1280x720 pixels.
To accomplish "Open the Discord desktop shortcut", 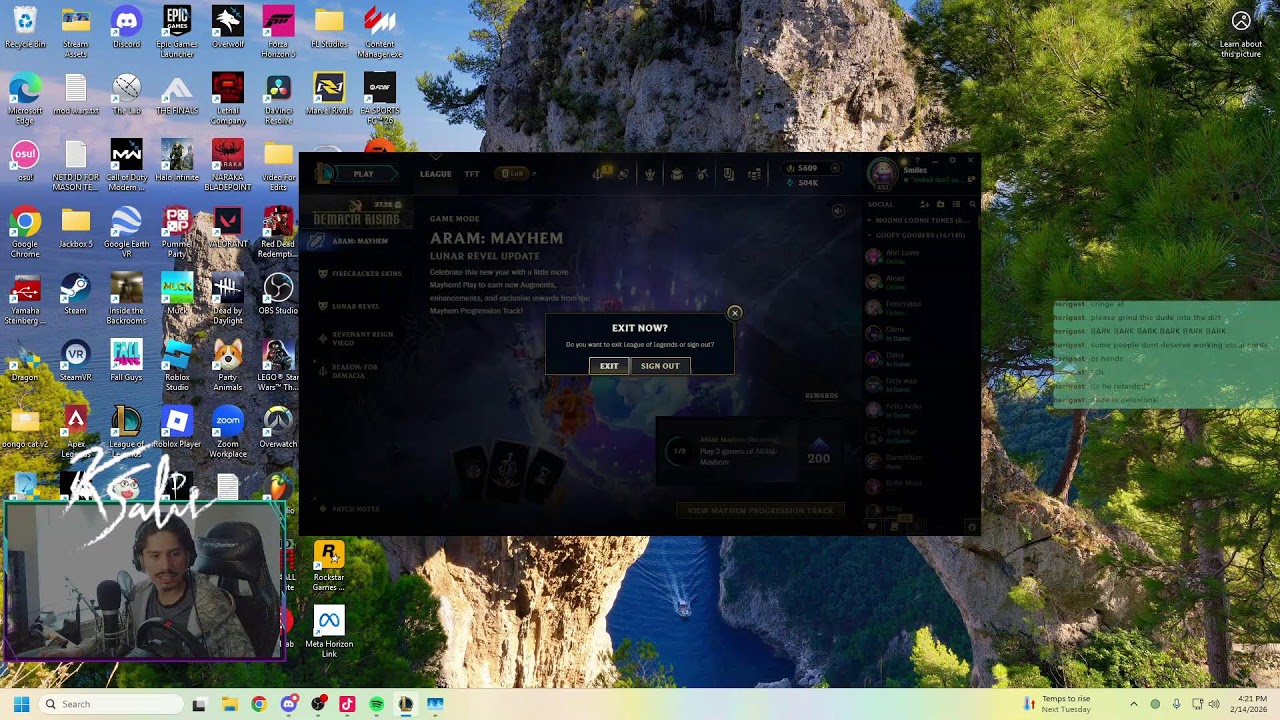I will 126,28.
